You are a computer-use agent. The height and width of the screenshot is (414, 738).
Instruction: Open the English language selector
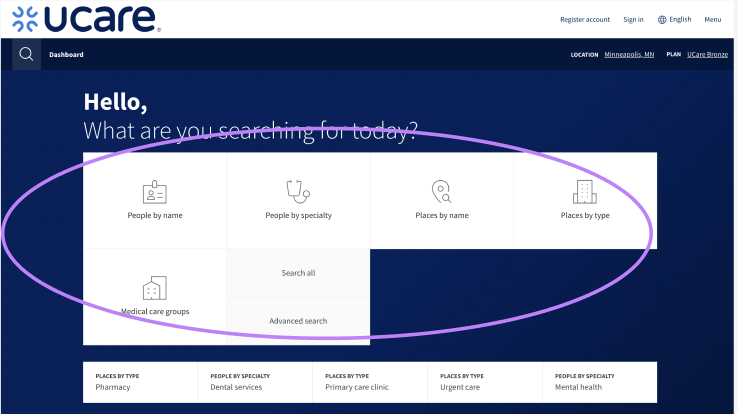(x=674, y=20)
